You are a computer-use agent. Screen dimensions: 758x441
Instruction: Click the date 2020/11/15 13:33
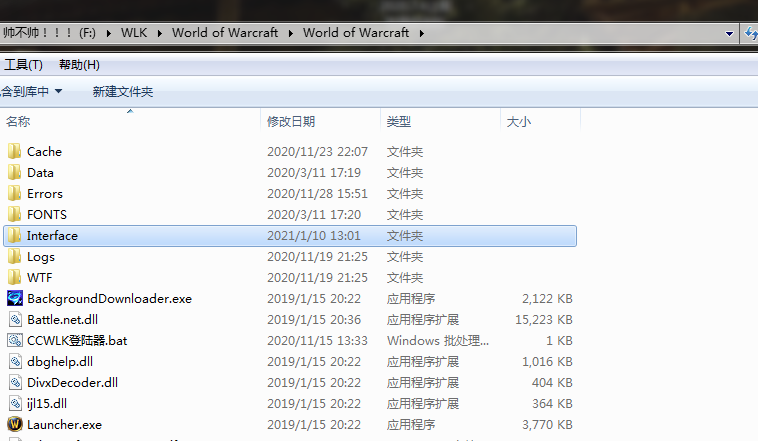point(317,340)
